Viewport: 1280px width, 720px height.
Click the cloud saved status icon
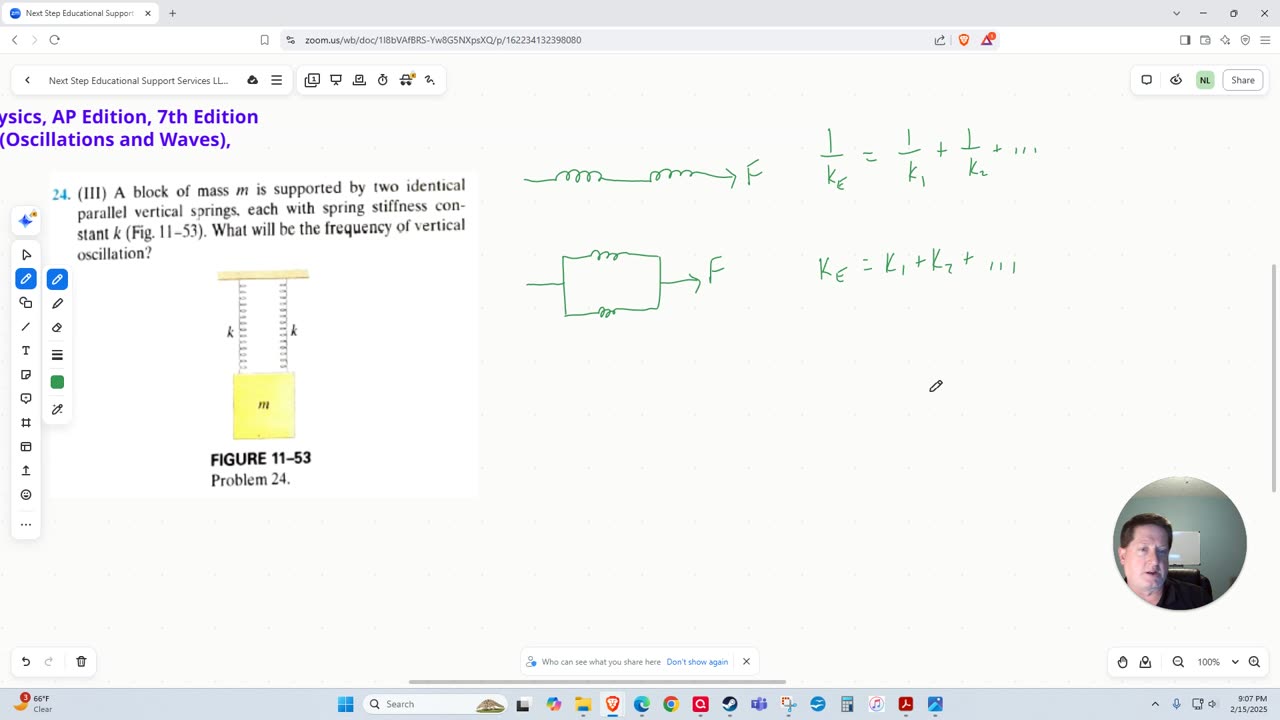click(x=252, y=80)
